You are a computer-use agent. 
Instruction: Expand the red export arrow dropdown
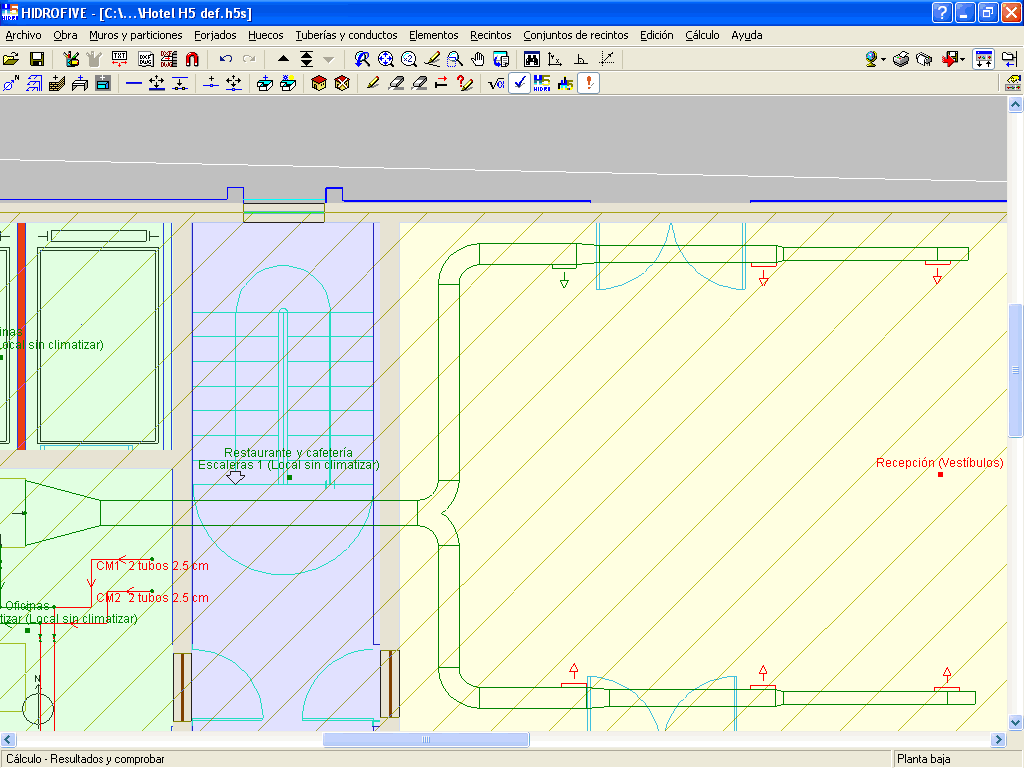[962, 60]
